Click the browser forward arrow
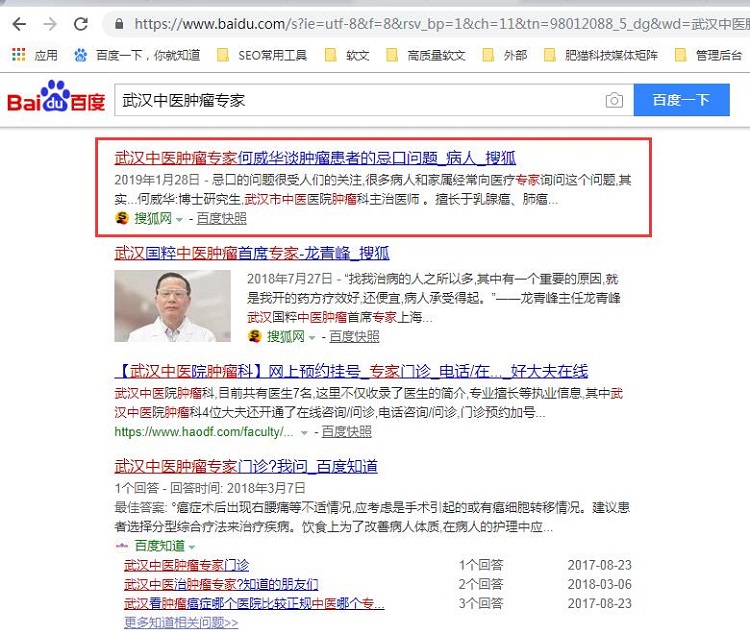The image size is (750, 634). pyautogui.click(x=50, y=23)
